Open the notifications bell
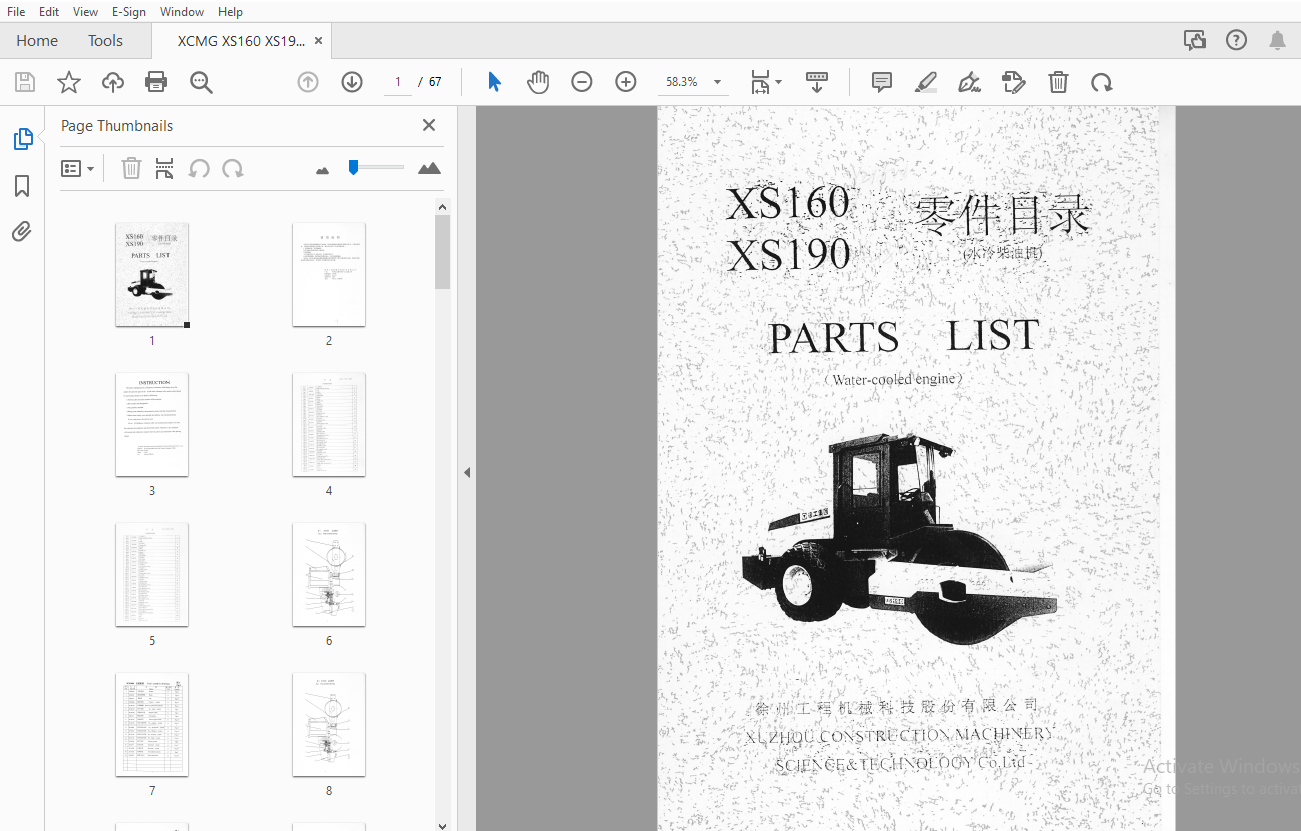 (x=1277, y=40)
